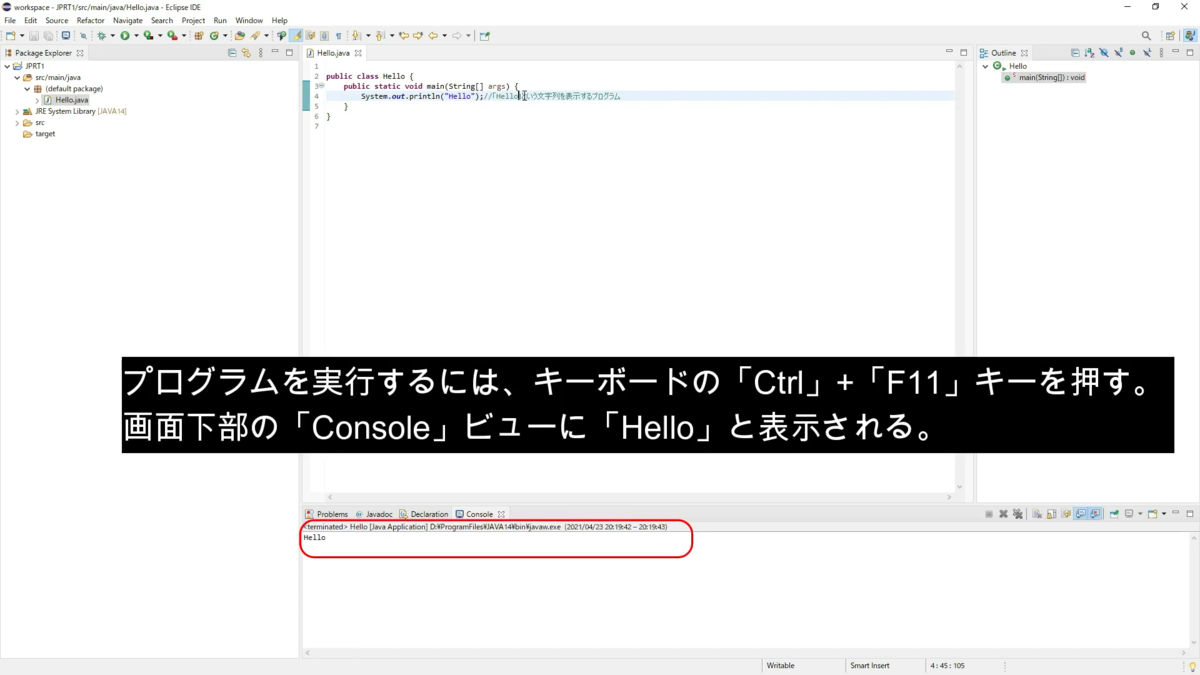Maximize the Console view
This screenshot has height=675, width=1200.
click(1191, 513)
